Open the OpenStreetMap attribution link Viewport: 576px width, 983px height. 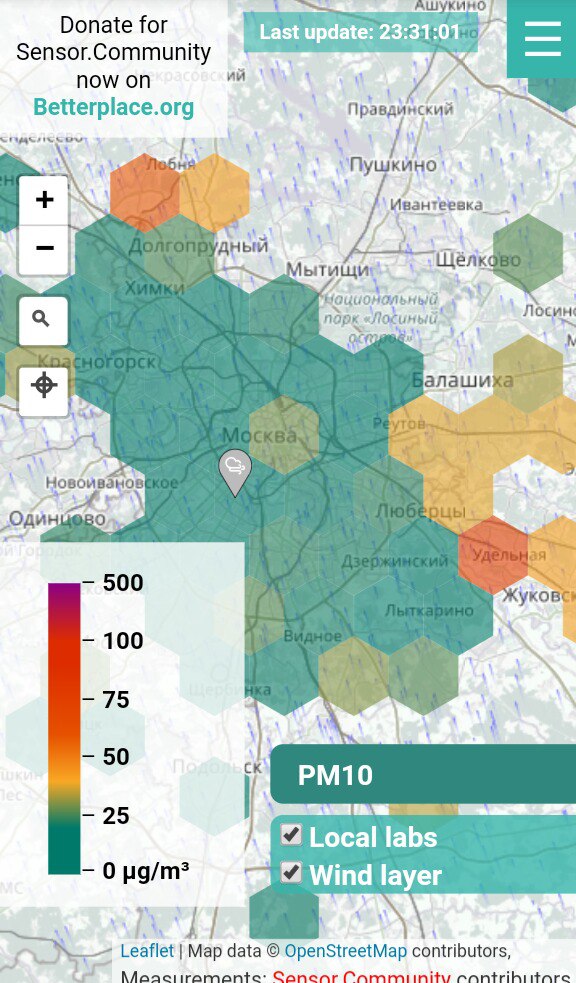[x=345, y=950]
